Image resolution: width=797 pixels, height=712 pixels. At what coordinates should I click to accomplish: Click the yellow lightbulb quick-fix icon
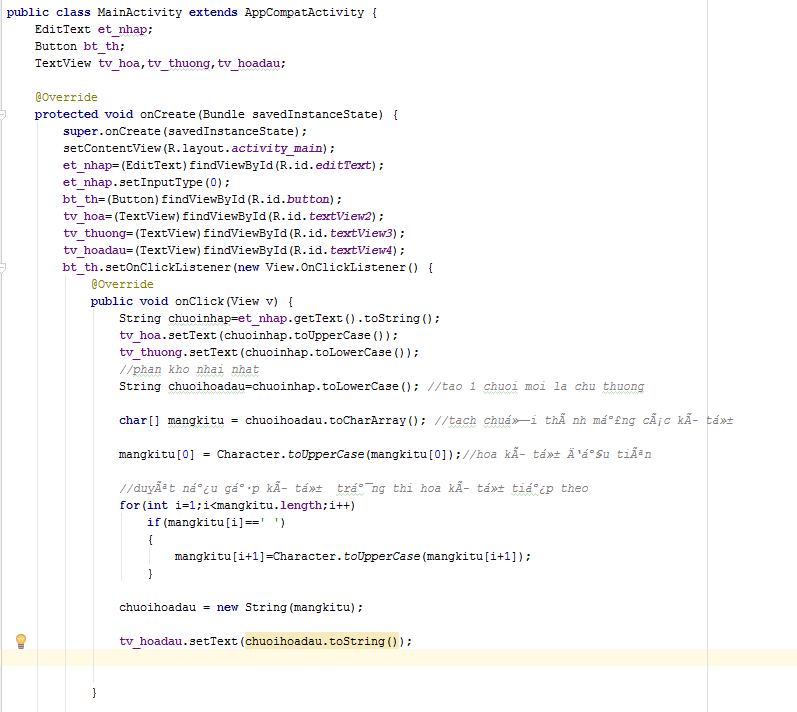pos(20,641)
